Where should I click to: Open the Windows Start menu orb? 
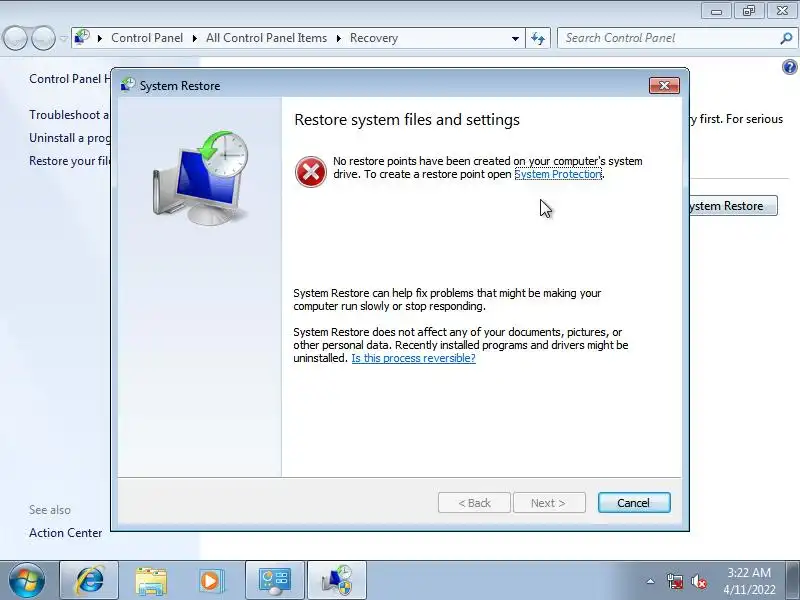pyautogui.click(x=27, y=580)
